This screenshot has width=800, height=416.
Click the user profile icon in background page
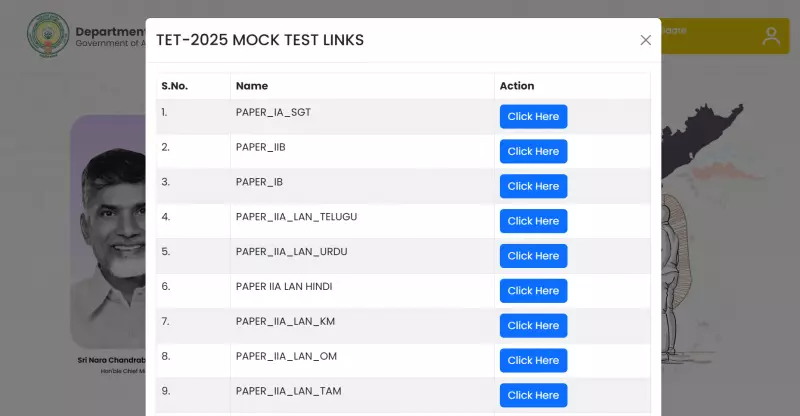click(771, 36)
